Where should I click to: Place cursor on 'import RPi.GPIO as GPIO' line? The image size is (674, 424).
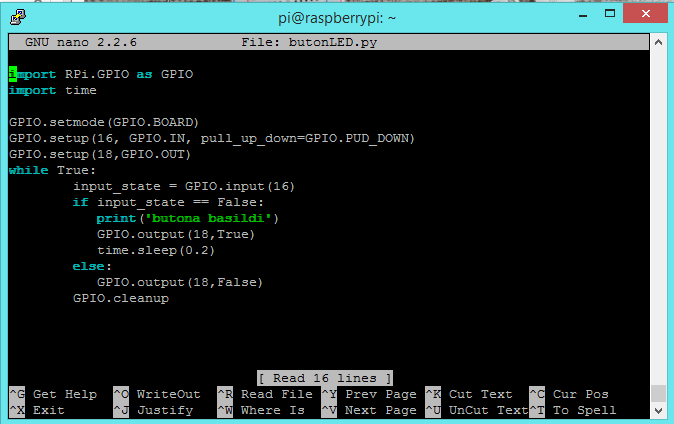click(101, 74)
